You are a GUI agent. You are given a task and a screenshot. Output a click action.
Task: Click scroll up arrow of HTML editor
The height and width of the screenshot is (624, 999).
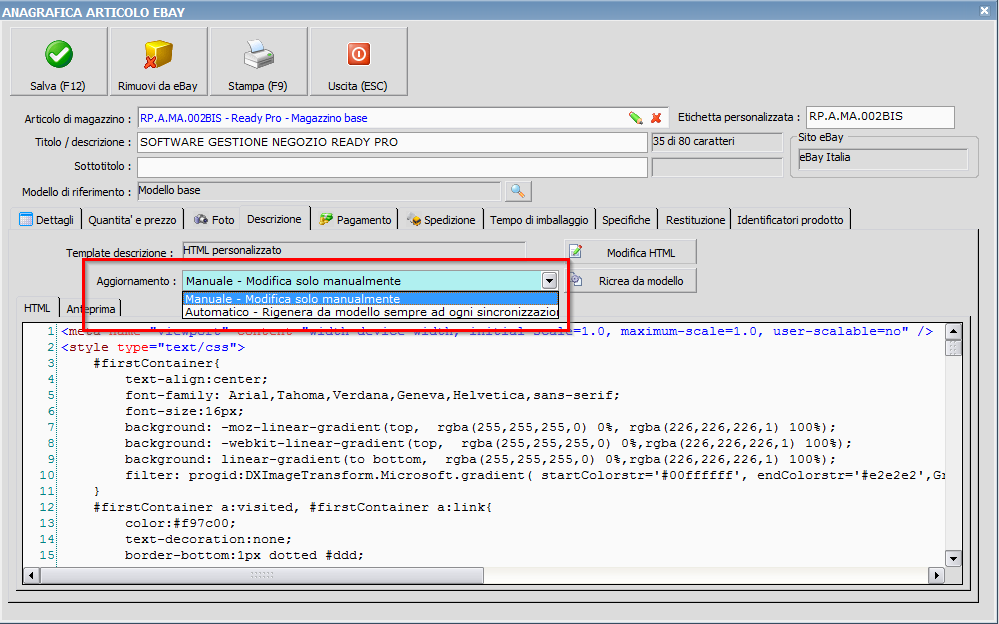953,331
